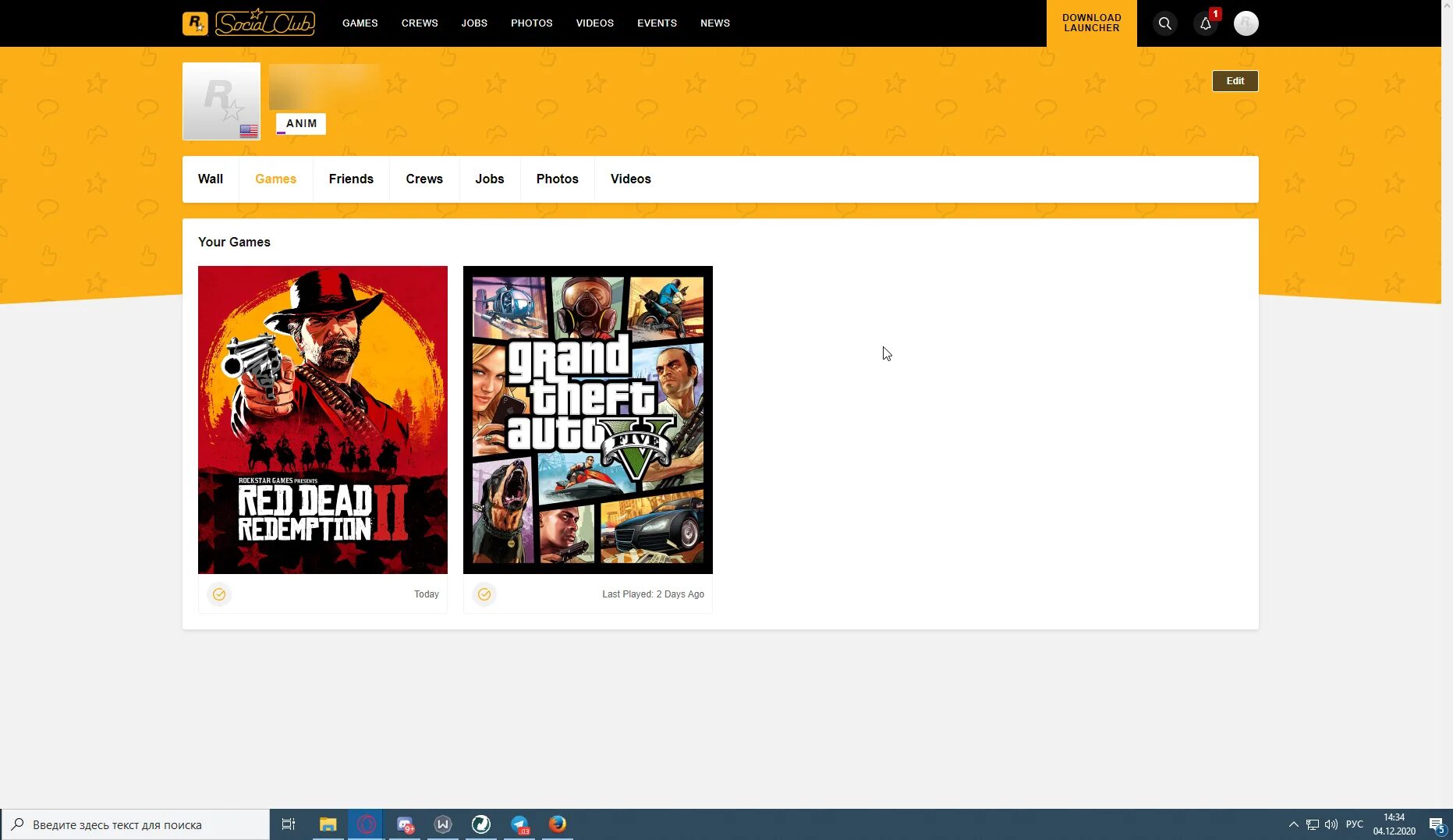This screenshot has height=840, width=1453.
Task: Open the ANIM crew tag
Action: pyautogui.click(x=301, y=124)
